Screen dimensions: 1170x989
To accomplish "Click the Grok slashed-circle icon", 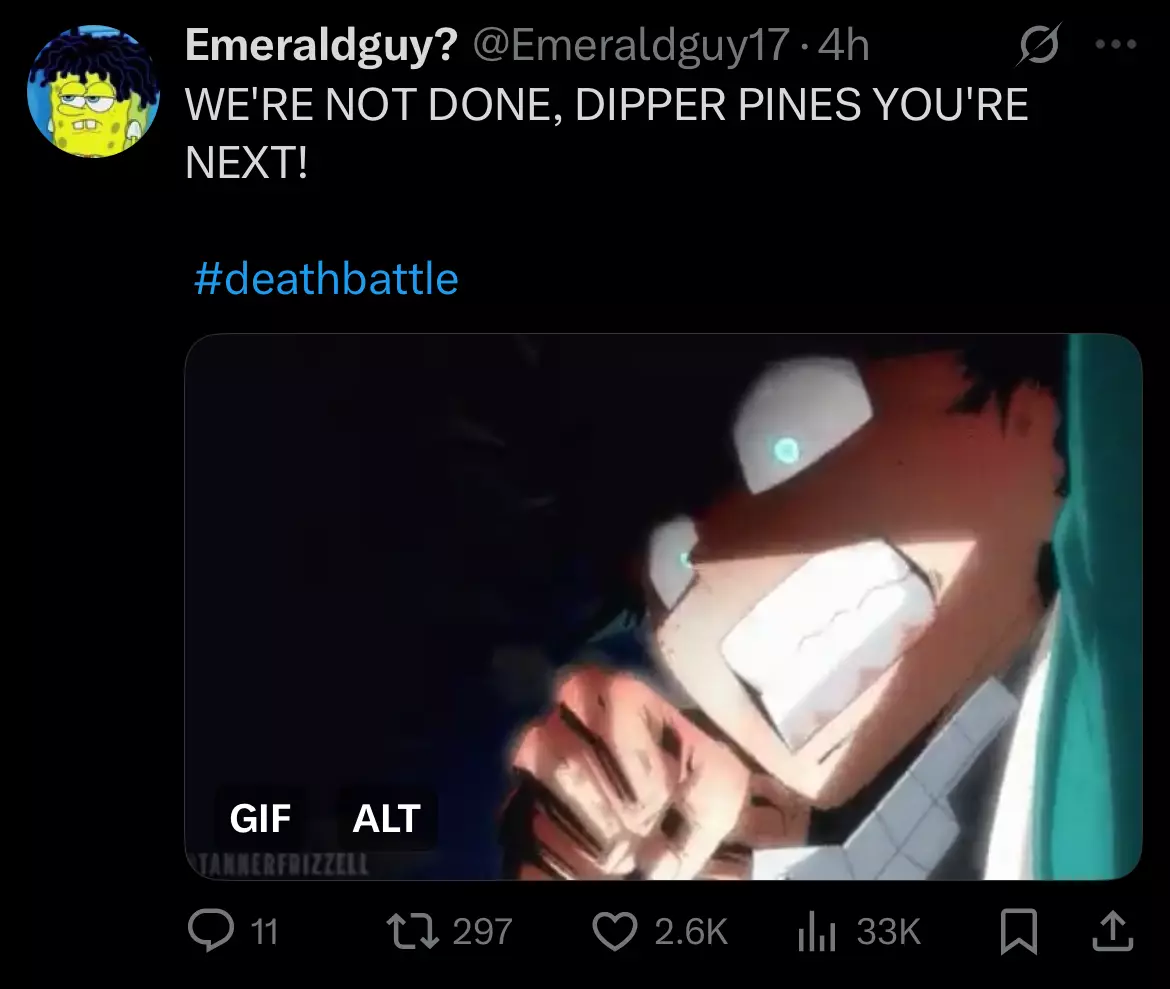I will pyautogui.click(x=1038, y=45).
